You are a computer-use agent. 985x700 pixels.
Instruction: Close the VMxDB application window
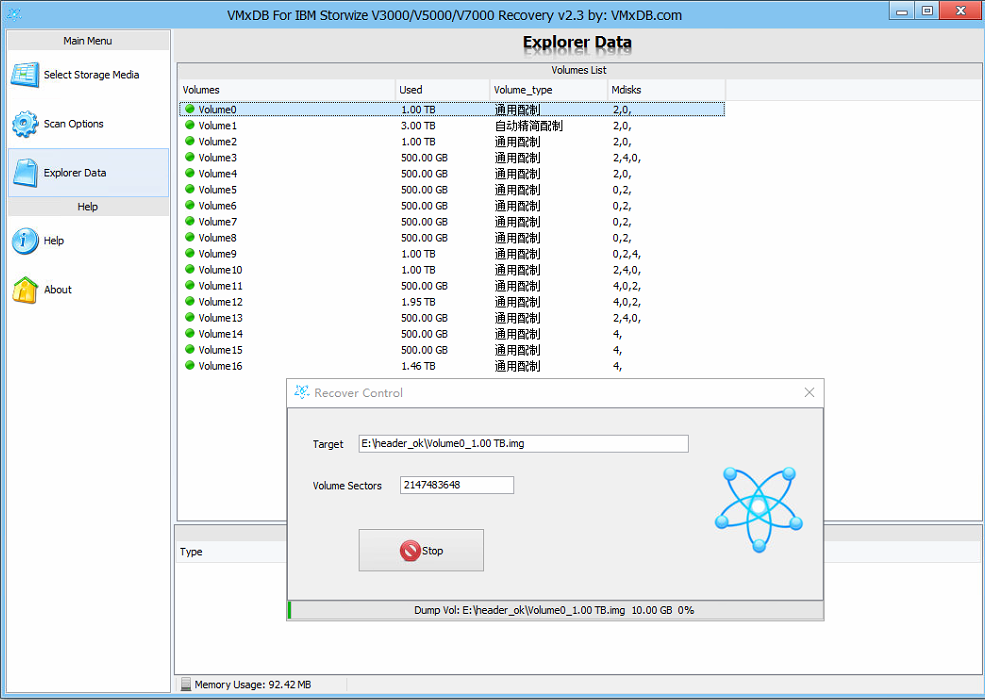coord(961,11)
